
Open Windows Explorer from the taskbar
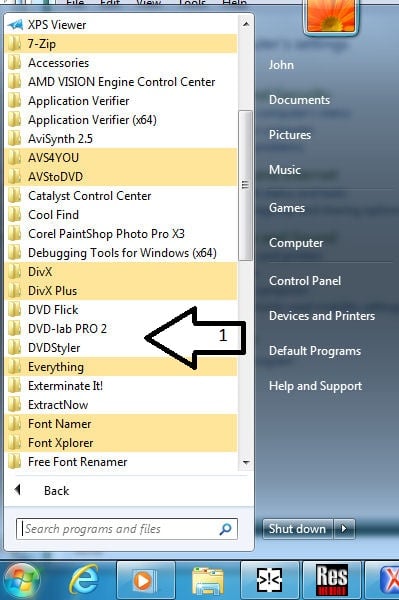tap(208, 580)
